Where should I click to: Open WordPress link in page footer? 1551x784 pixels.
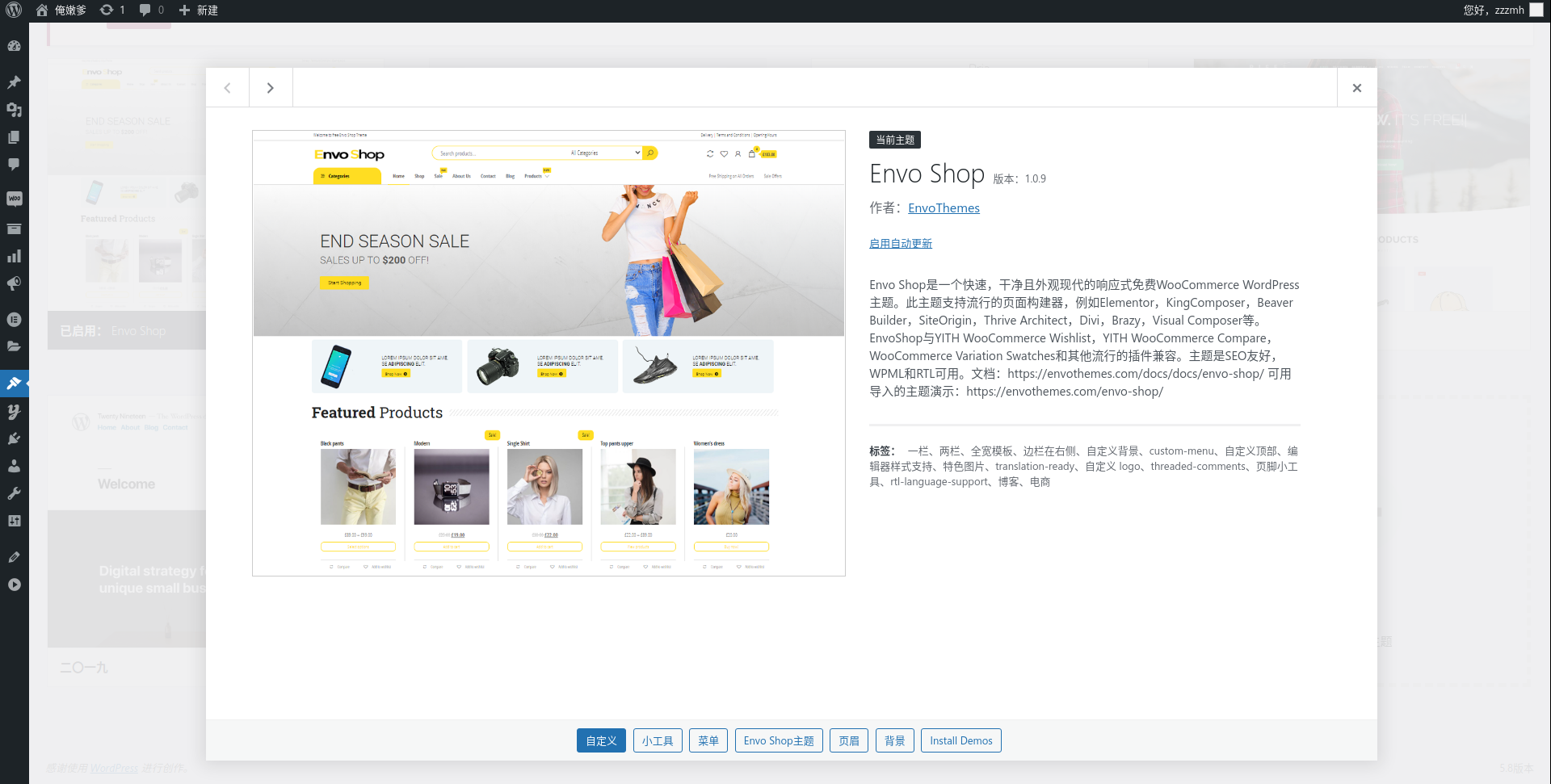(114, 768)
